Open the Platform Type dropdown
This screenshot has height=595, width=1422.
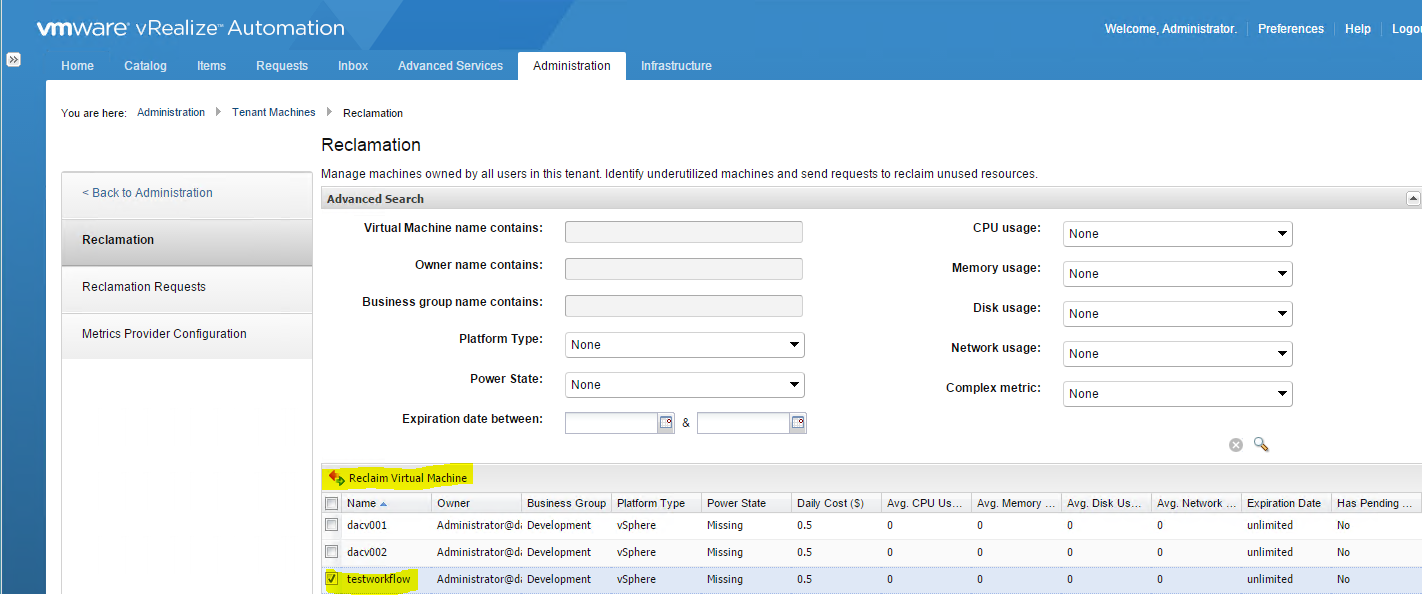685,345
